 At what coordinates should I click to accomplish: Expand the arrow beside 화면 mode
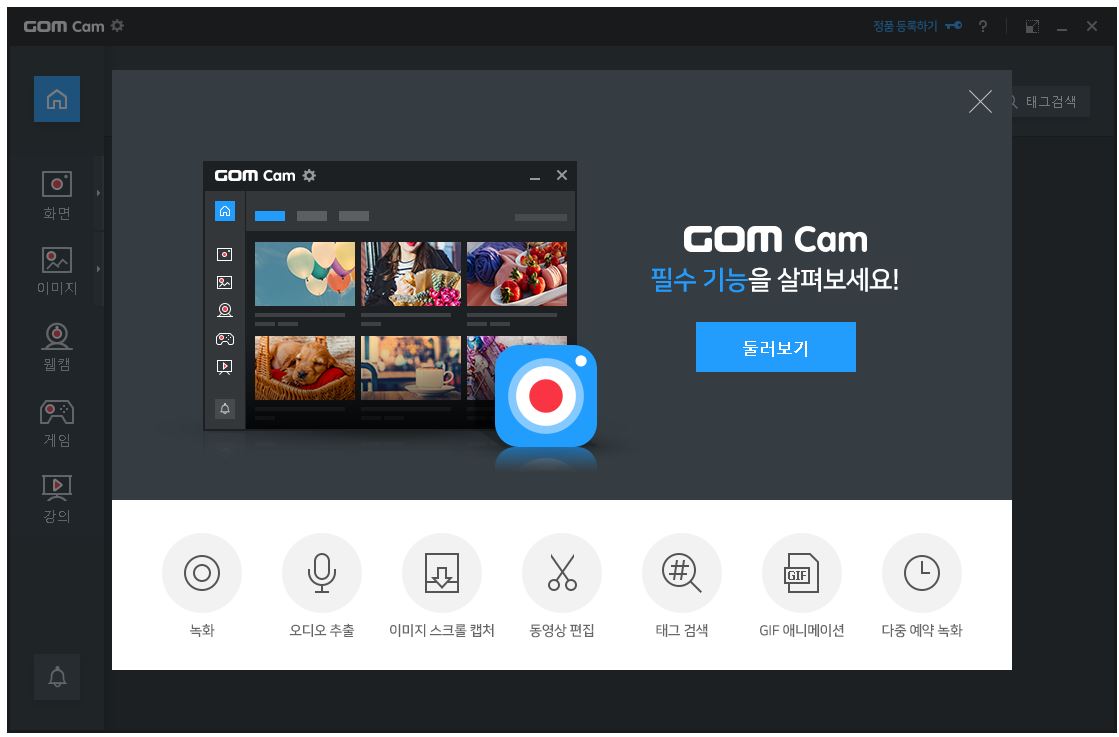[x=98, y=193]
